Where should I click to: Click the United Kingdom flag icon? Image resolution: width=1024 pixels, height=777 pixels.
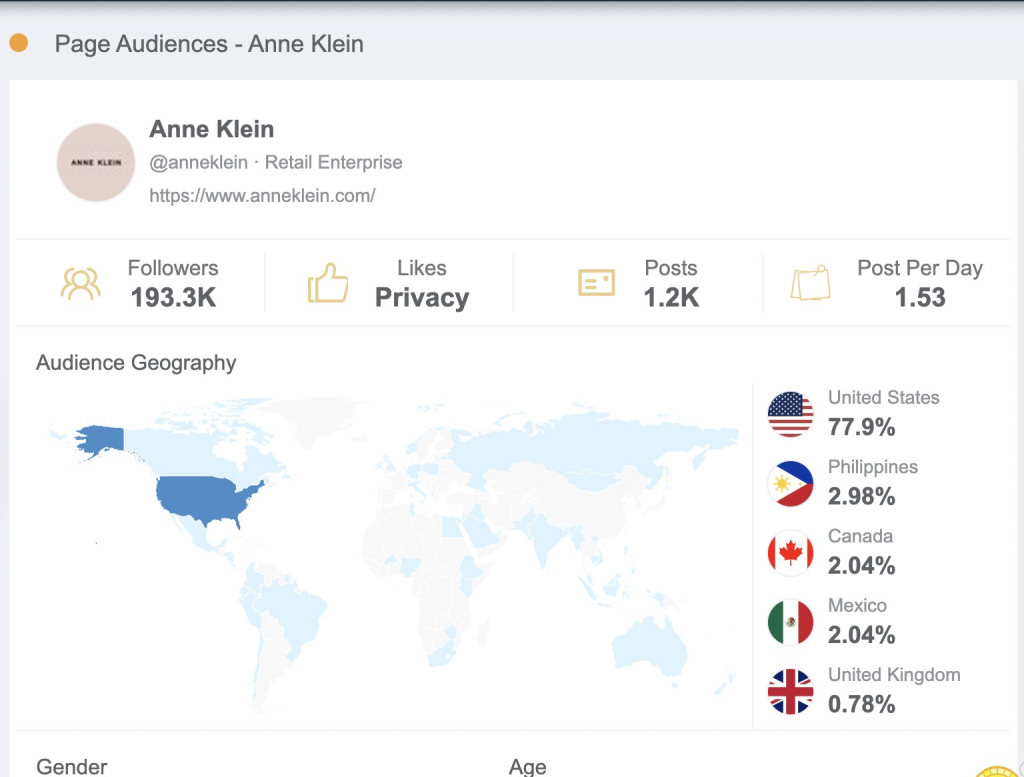[x=790, y=691]
